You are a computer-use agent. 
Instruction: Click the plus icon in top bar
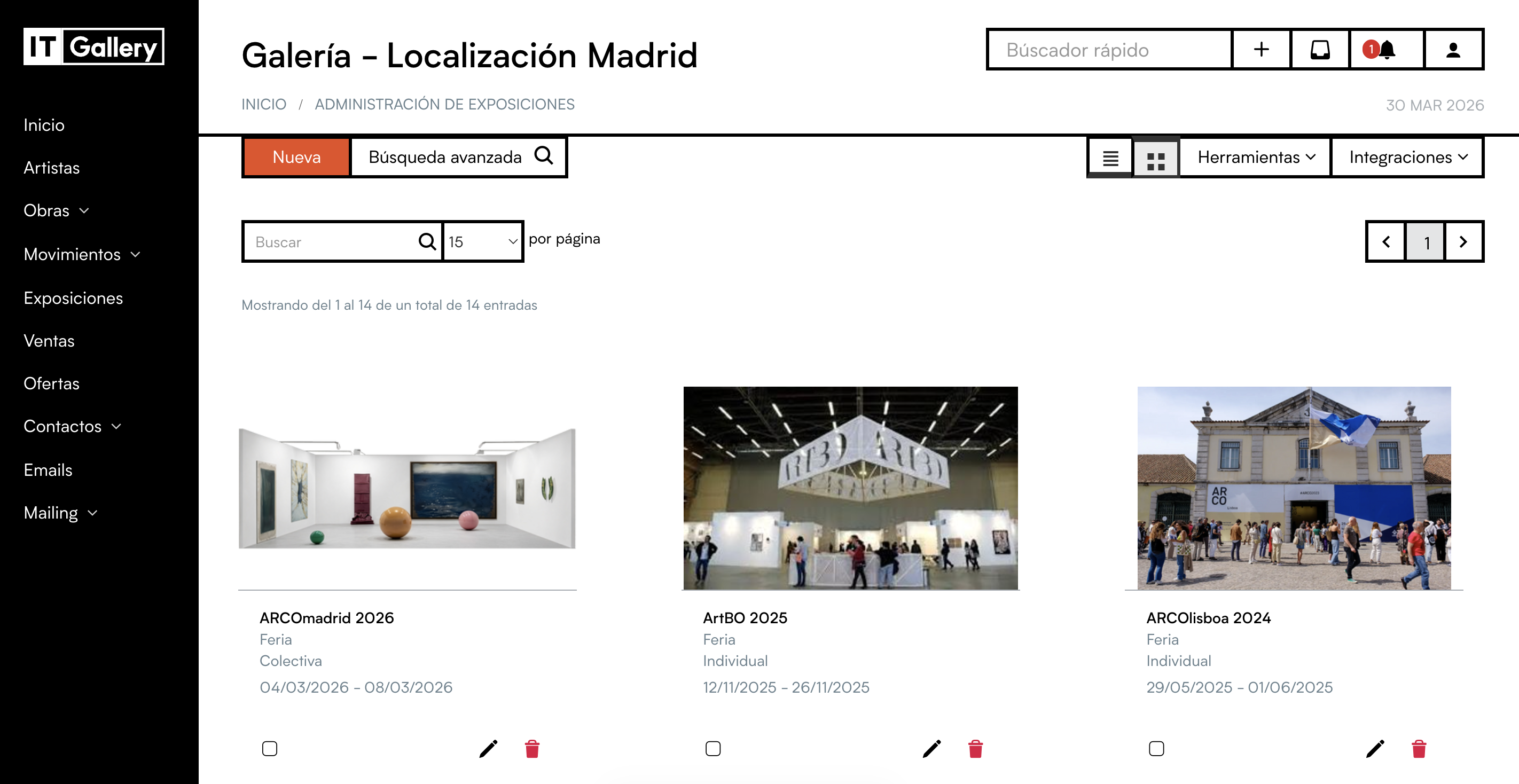[1260, 50]
